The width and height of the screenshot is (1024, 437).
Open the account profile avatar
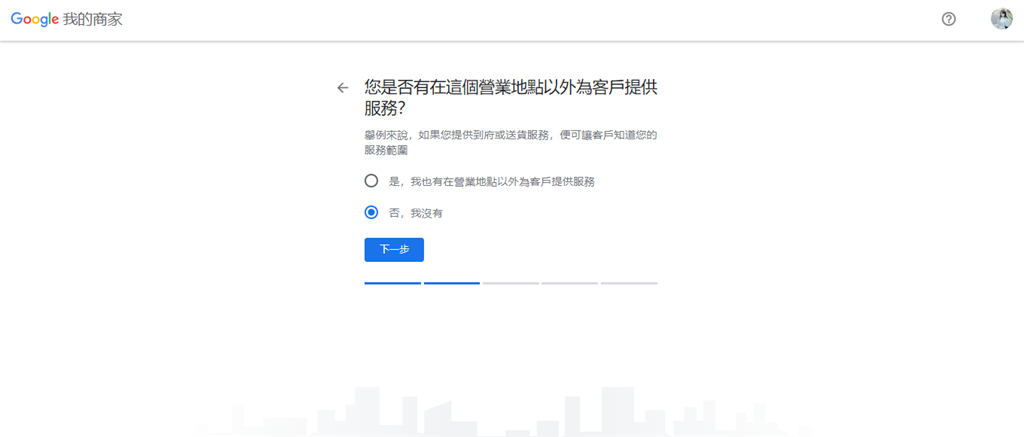pos(1001,19)
